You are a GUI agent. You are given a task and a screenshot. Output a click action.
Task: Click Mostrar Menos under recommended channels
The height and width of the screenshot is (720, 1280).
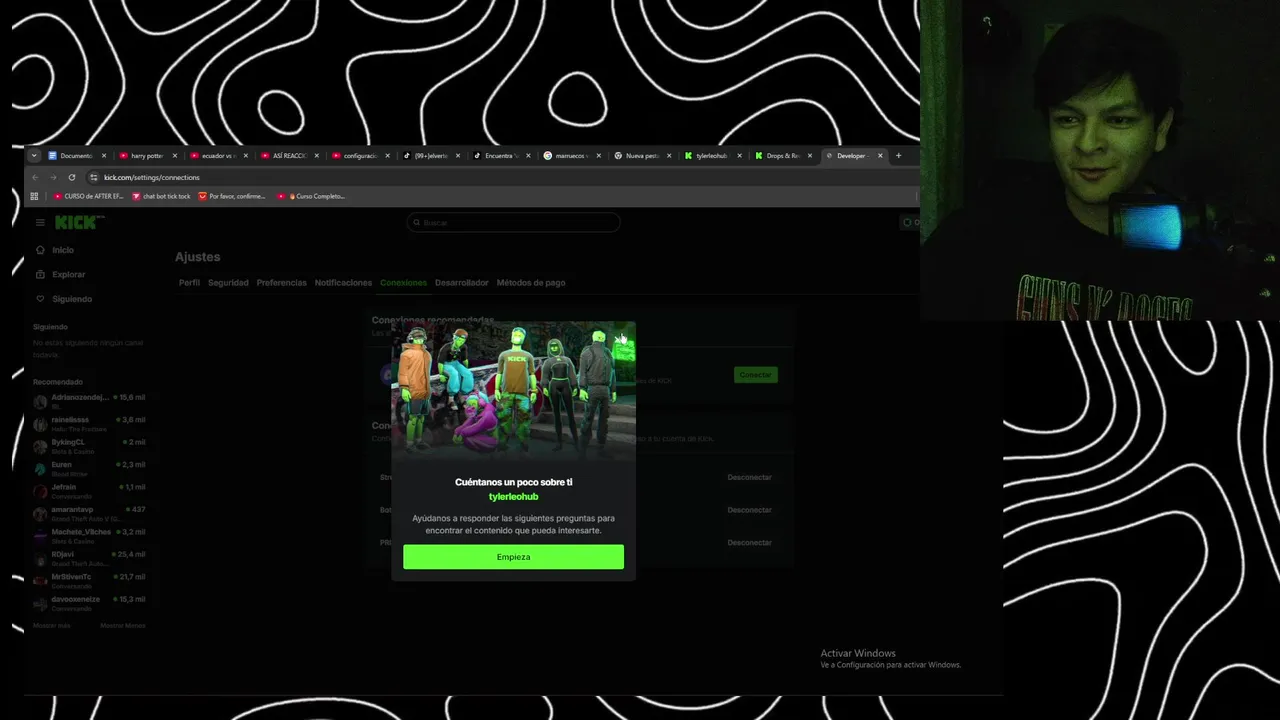[x=123, y=626]
